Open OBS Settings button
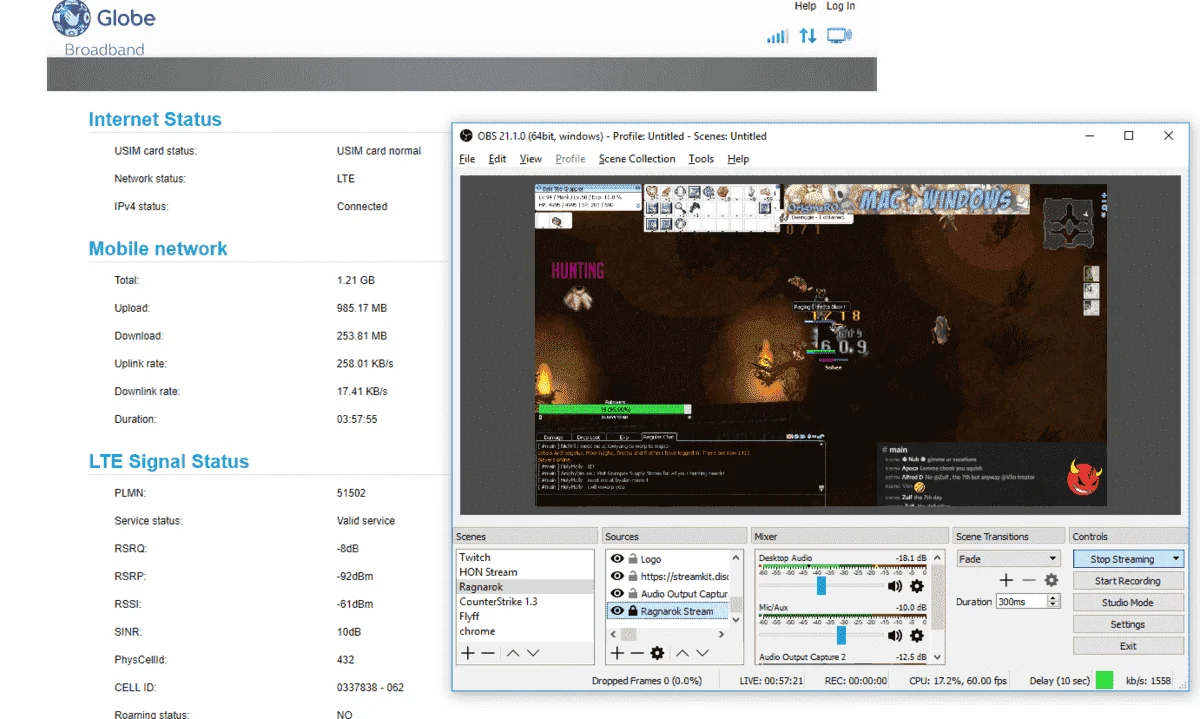1200x719 pixels. click(1128, 624)
